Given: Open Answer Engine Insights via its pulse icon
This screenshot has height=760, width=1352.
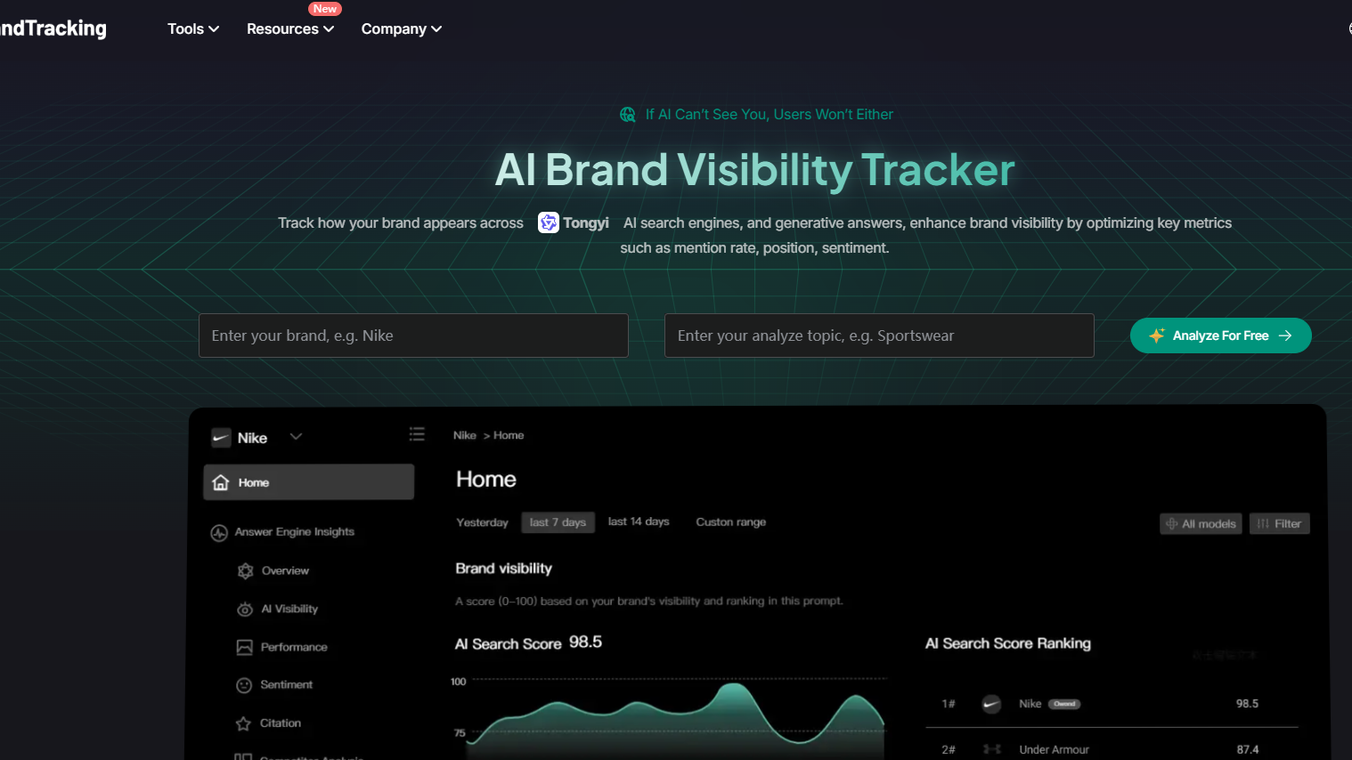Looking at the screenshot, I should pos(220,531).
